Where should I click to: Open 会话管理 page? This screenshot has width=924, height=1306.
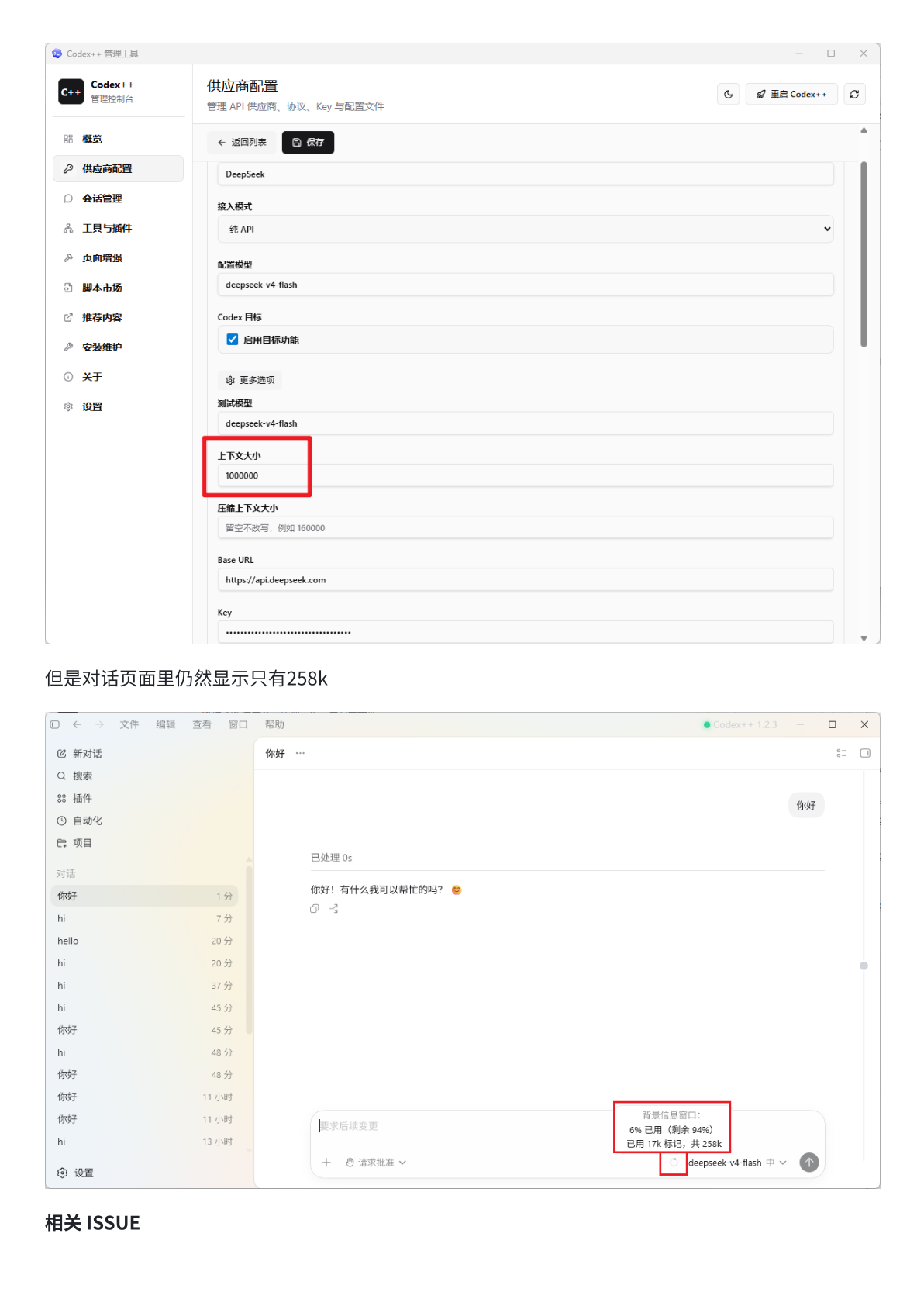pyautogui.click(x=118, y=199)
